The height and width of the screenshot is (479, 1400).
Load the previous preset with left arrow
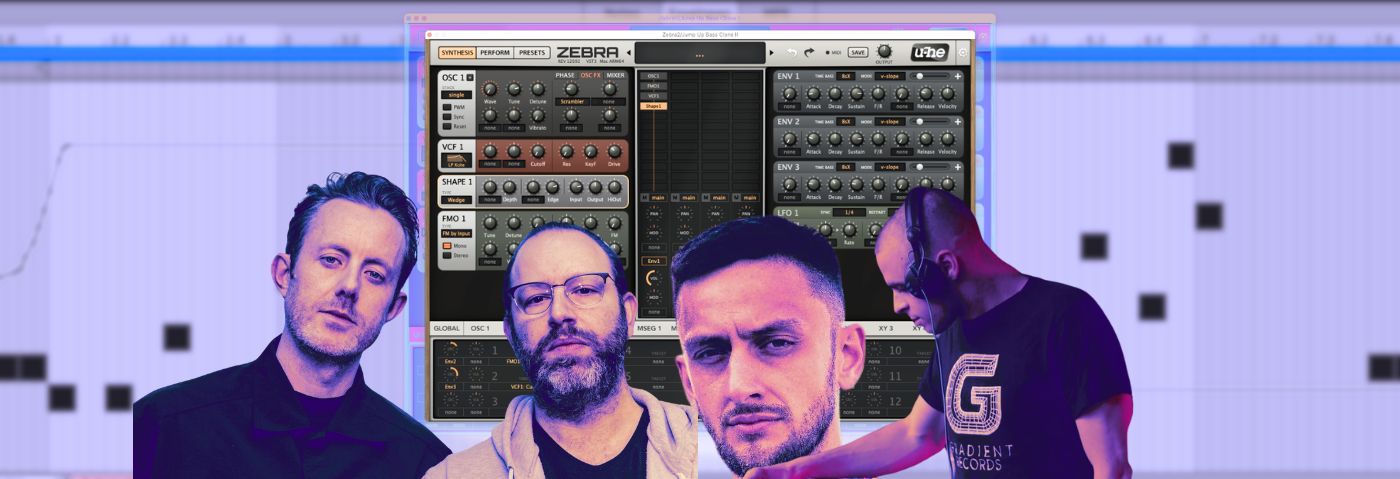(x=628, y=52)
